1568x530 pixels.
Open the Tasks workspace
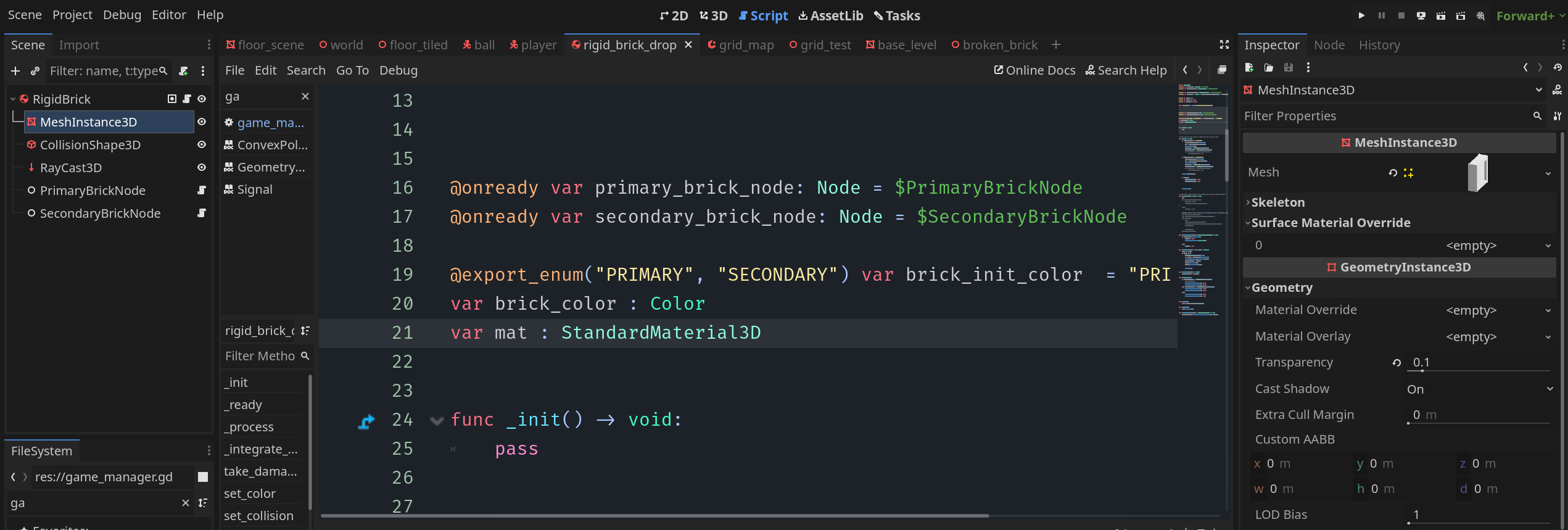[x=897, y=15]
